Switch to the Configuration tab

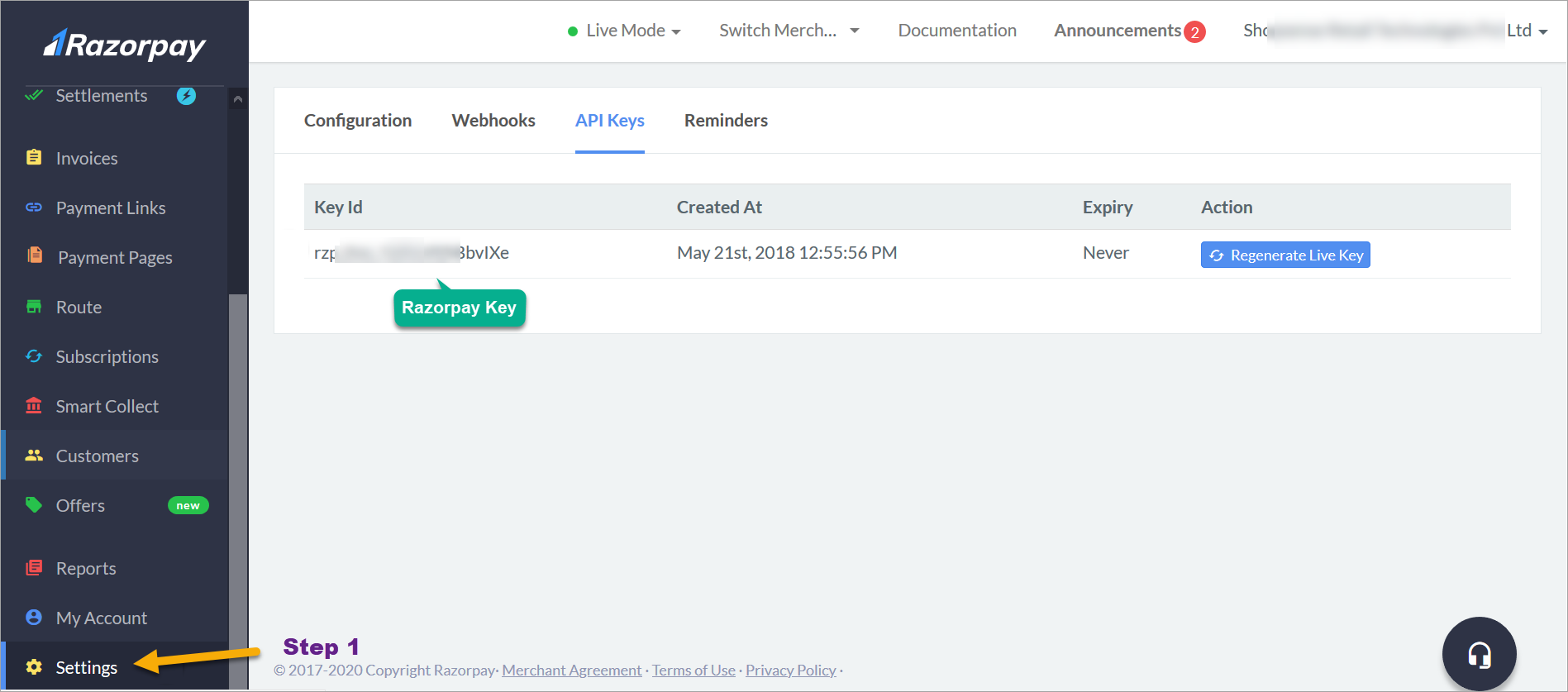coord(358,121)
